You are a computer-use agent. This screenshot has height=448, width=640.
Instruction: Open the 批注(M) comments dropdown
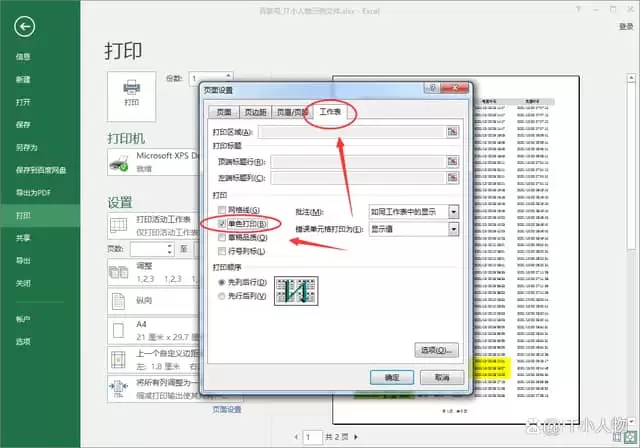point(453,212)
